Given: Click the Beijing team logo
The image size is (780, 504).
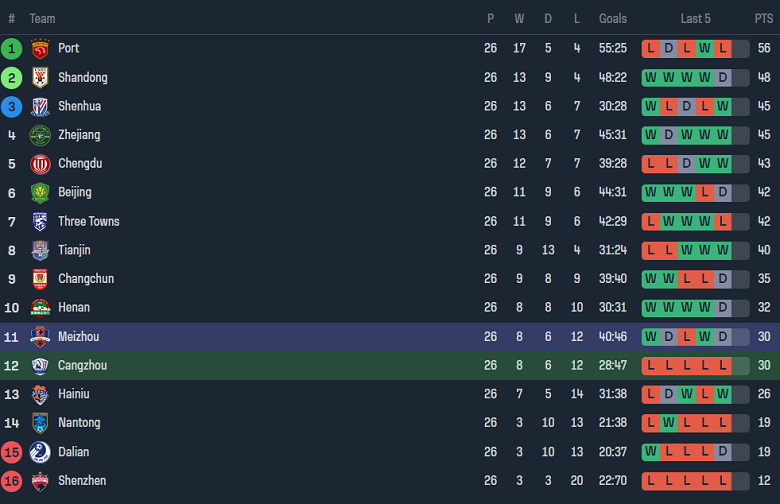Looking at the screenshot, I should pos(40,192).
